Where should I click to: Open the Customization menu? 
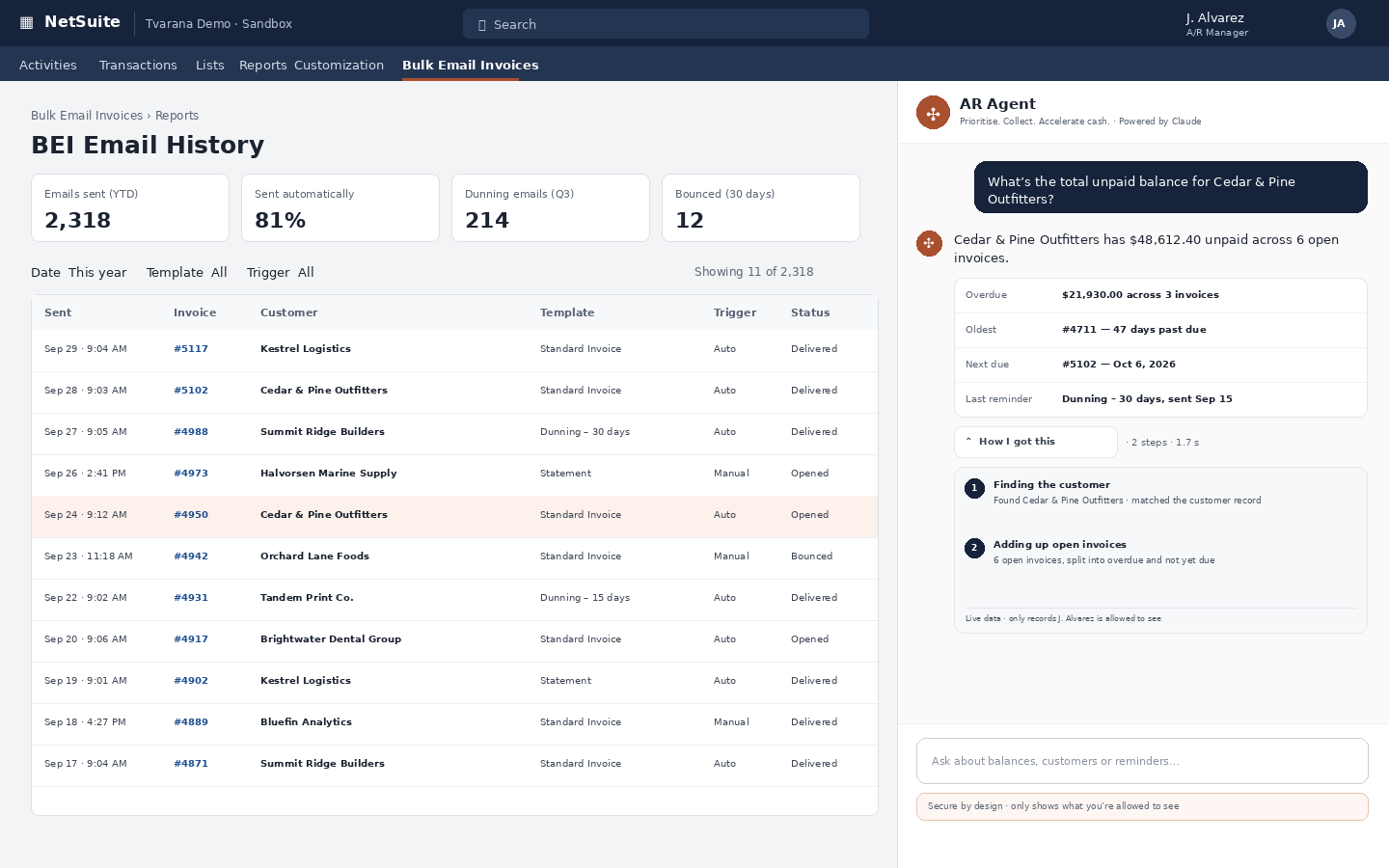click(x=339, y=66)
